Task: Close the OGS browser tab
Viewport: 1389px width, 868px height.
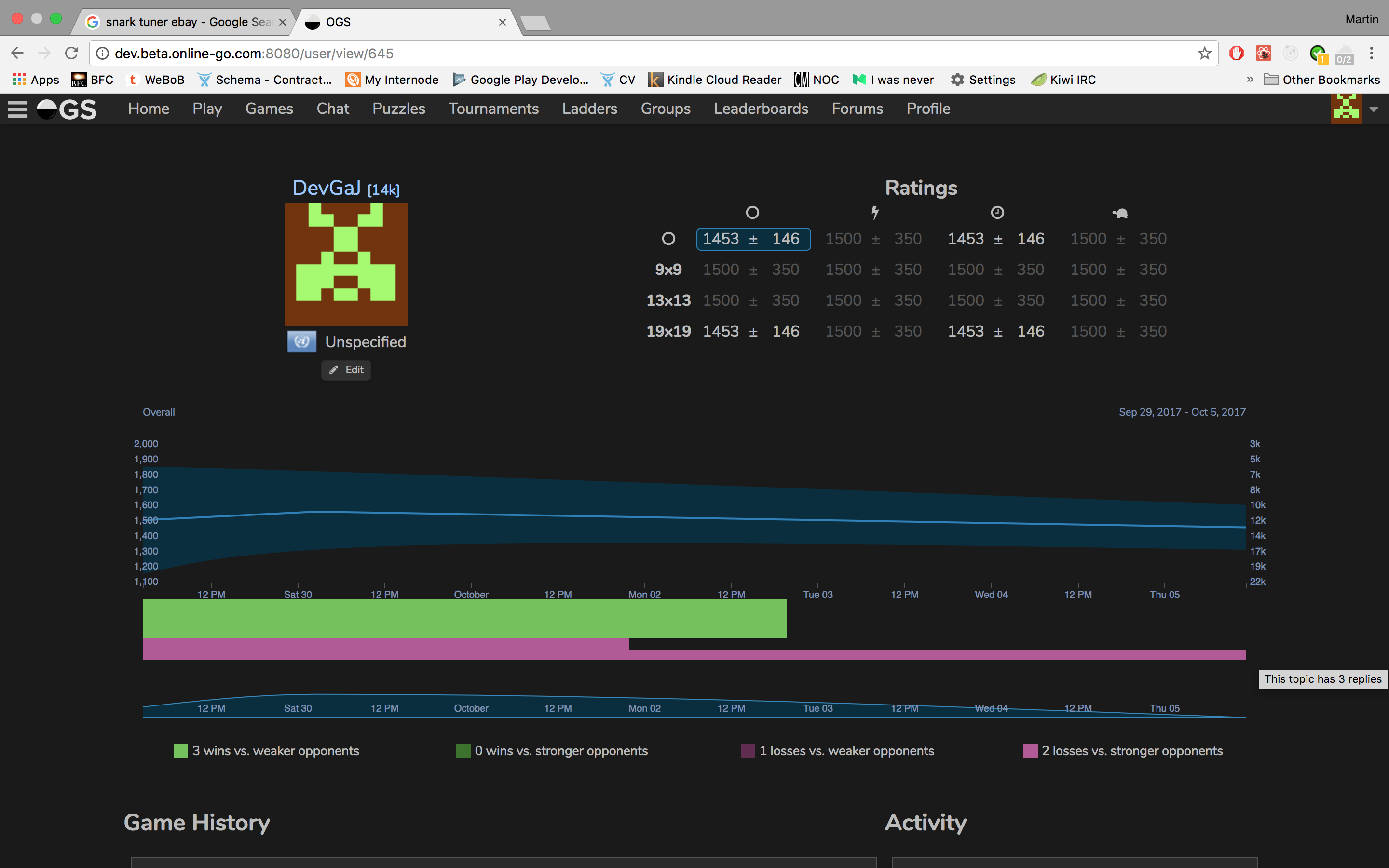Action: [x=502, y=22]
